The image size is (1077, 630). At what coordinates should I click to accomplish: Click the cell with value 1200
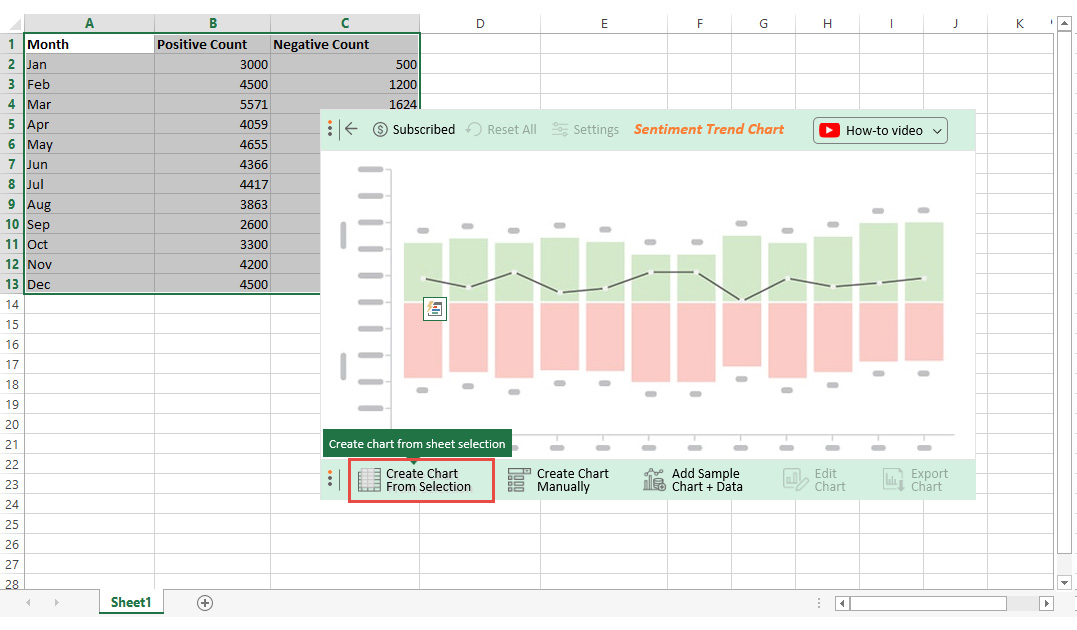(x=345, y=85)
